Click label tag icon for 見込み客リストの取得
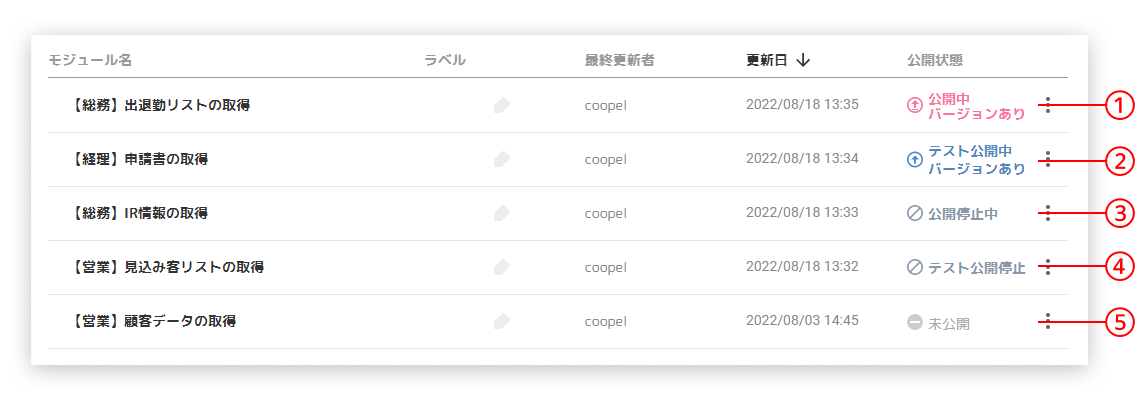The height and width of the screenshot is (408, 1138). point(502,267)
